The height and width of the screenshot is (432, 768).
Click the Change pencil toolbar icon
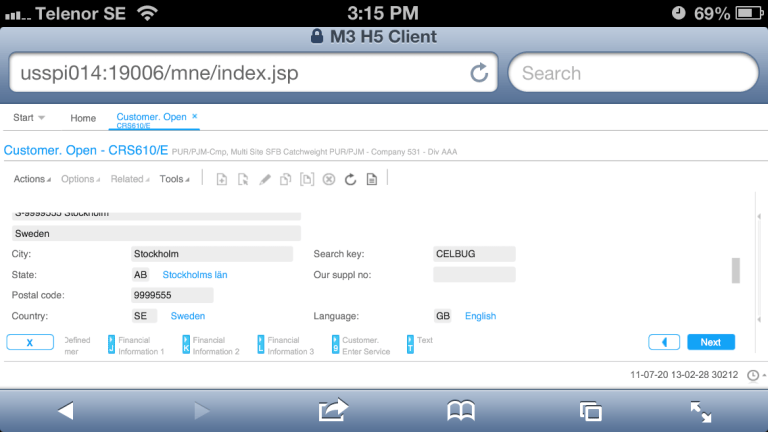click(264, 179)
